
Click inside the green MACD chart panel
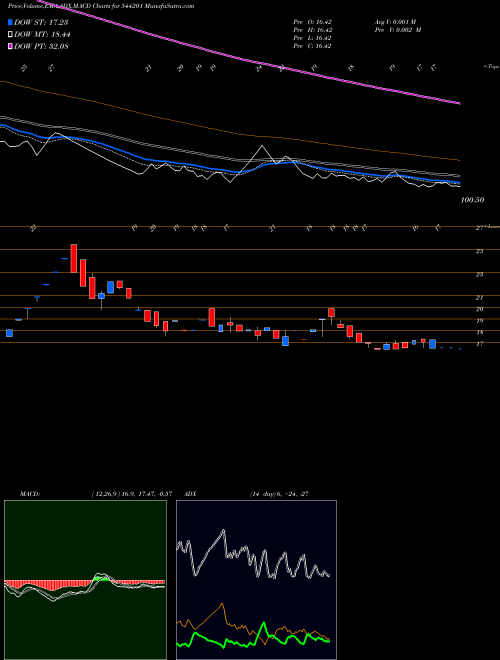coord(85,580)
